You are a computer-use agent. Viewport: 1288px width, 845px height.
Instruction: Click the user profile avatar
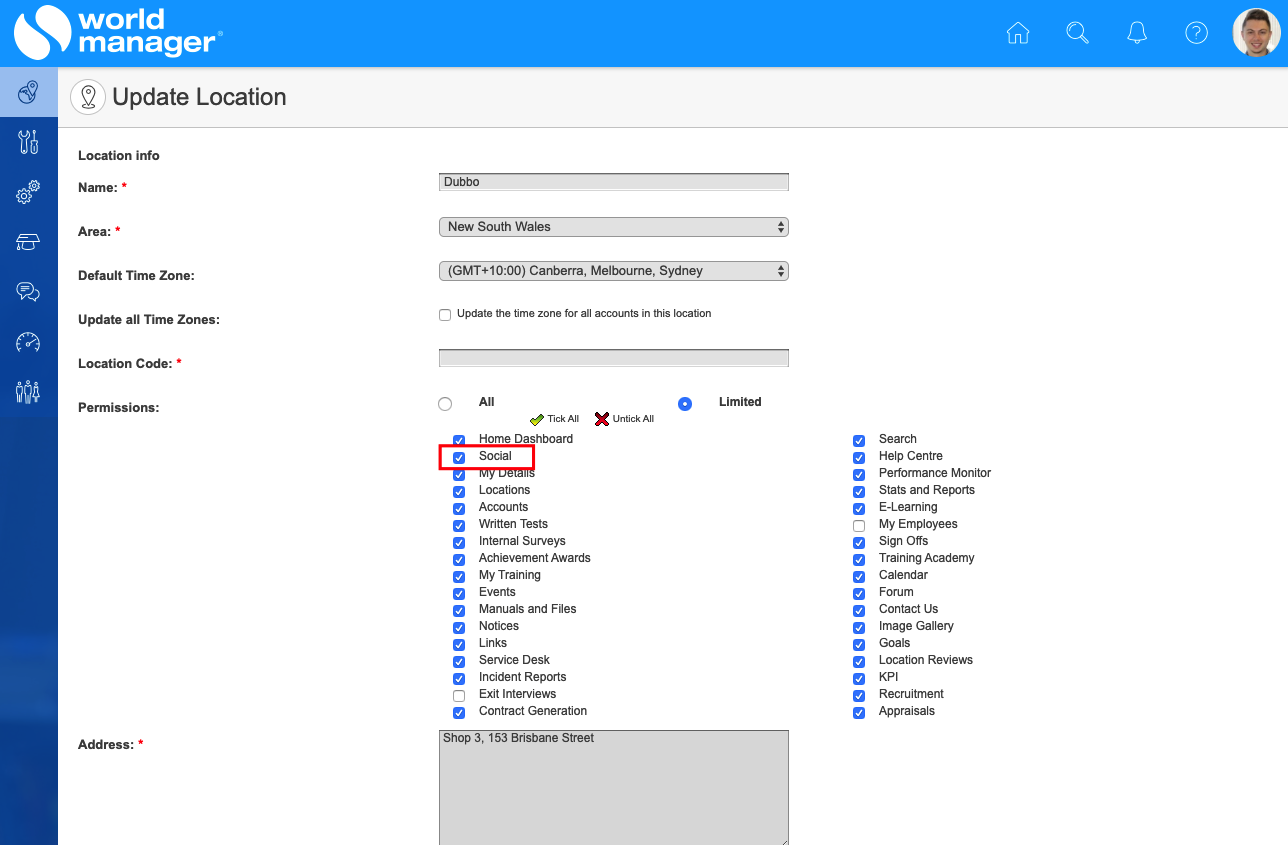click(x=1256, y=33)
